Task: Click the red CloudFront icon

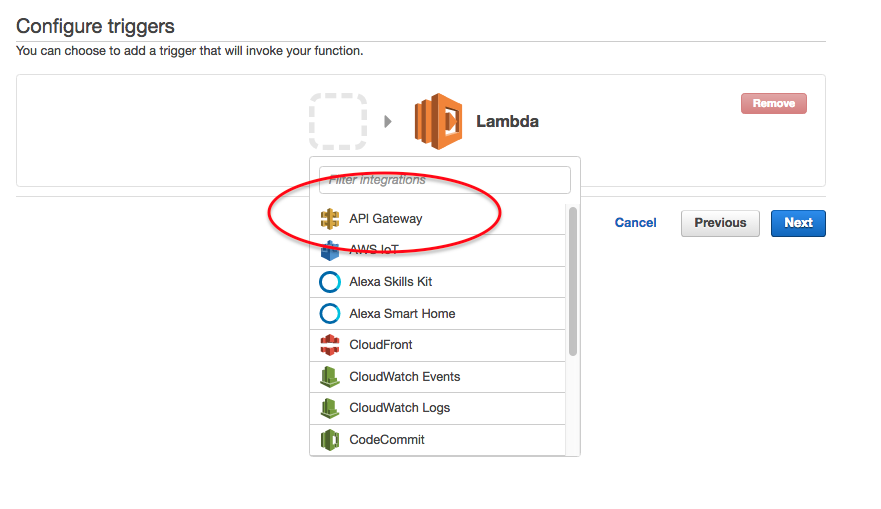Action: click(330, 345)
